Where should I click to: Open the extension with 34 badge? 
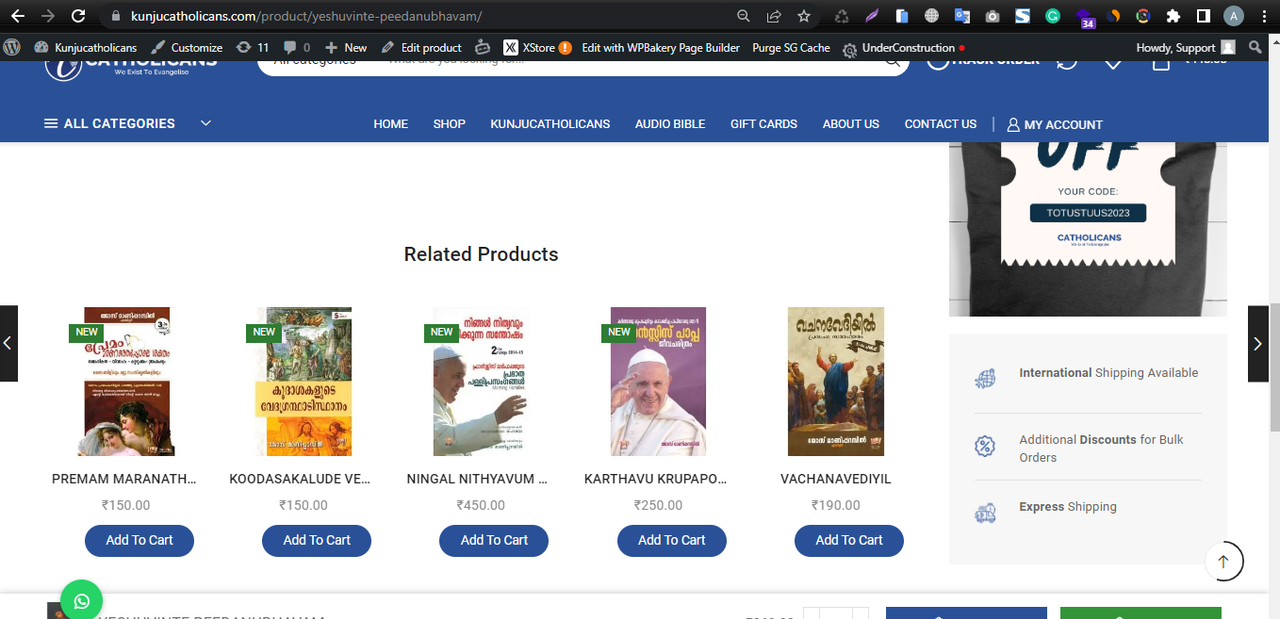point(1085,18)
